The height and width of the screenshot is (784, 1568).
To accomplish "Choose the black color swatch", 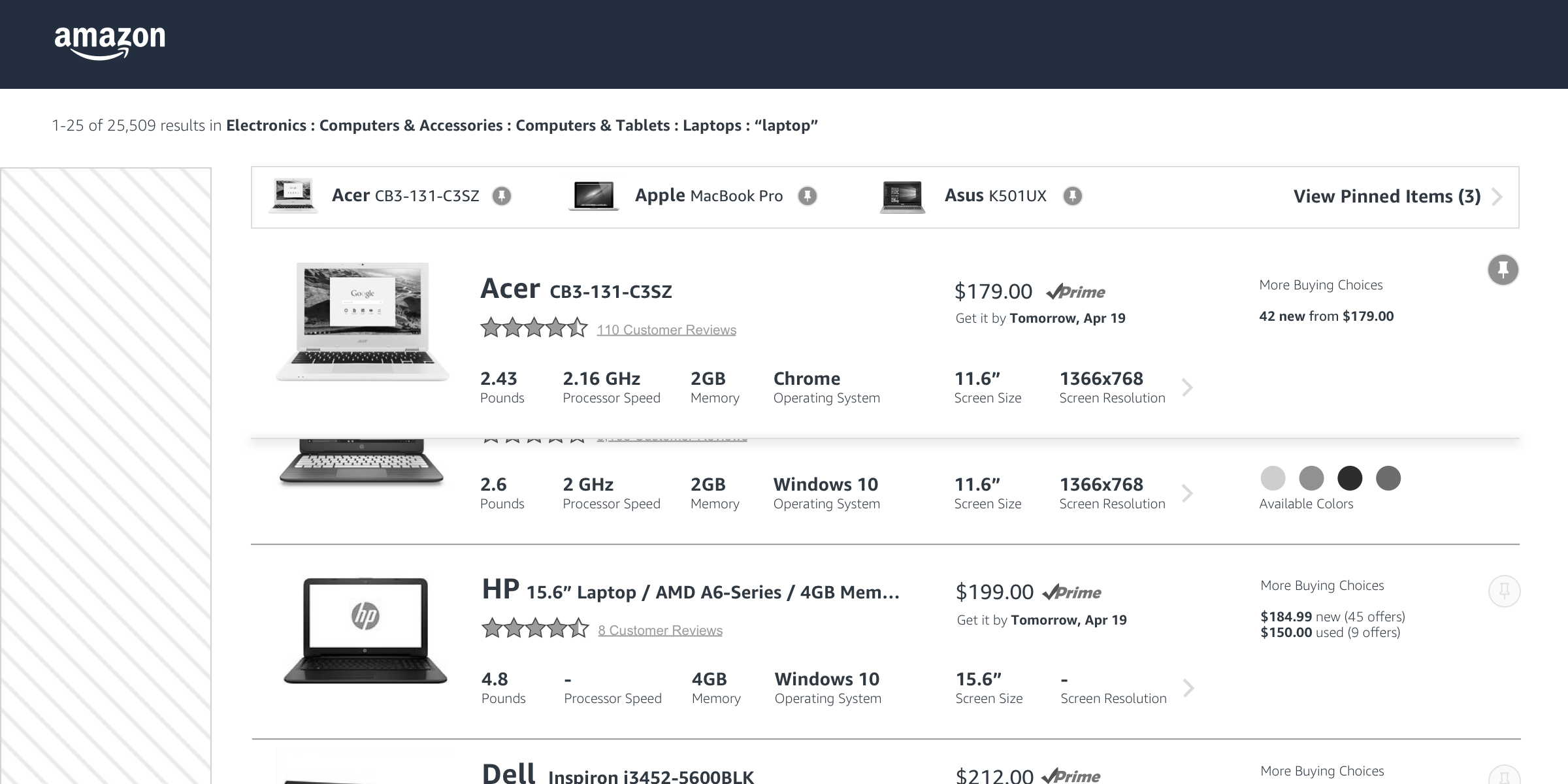I will (x=1350, y=478).
